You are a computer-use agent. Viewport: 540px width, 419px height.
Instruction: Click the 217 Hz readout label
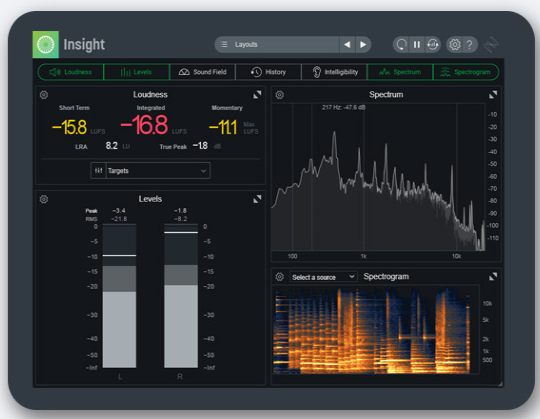343,107
